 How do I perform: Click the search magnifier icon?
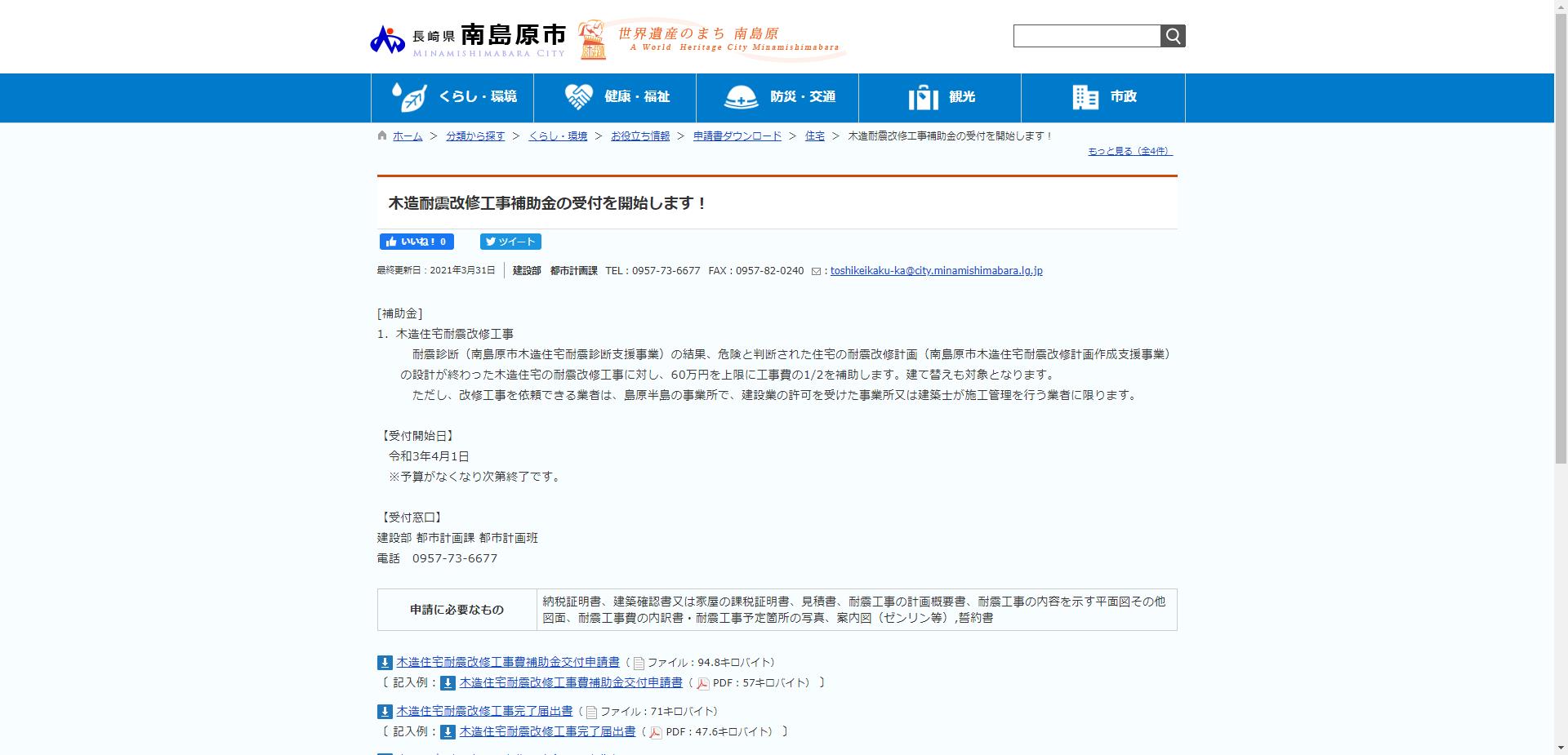(x=1173, y=36)
